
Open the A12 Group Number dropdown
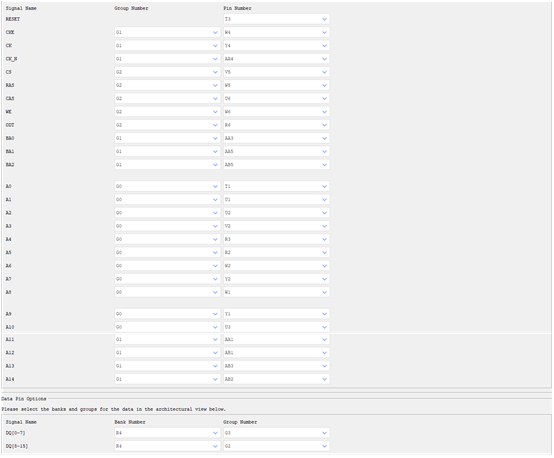[167, 353]
